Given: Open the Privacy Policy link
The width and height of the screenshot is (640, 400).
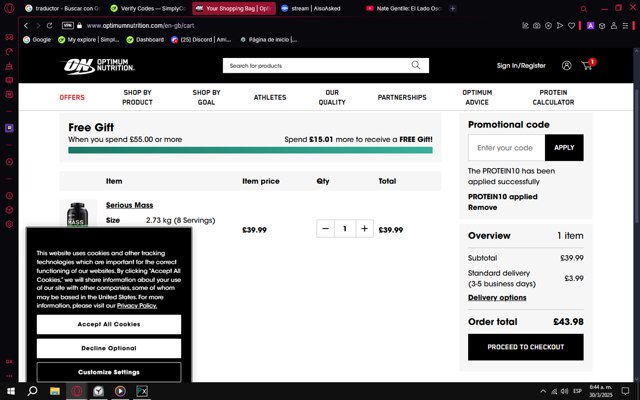Looking at the screenshot, I should 137,305.
